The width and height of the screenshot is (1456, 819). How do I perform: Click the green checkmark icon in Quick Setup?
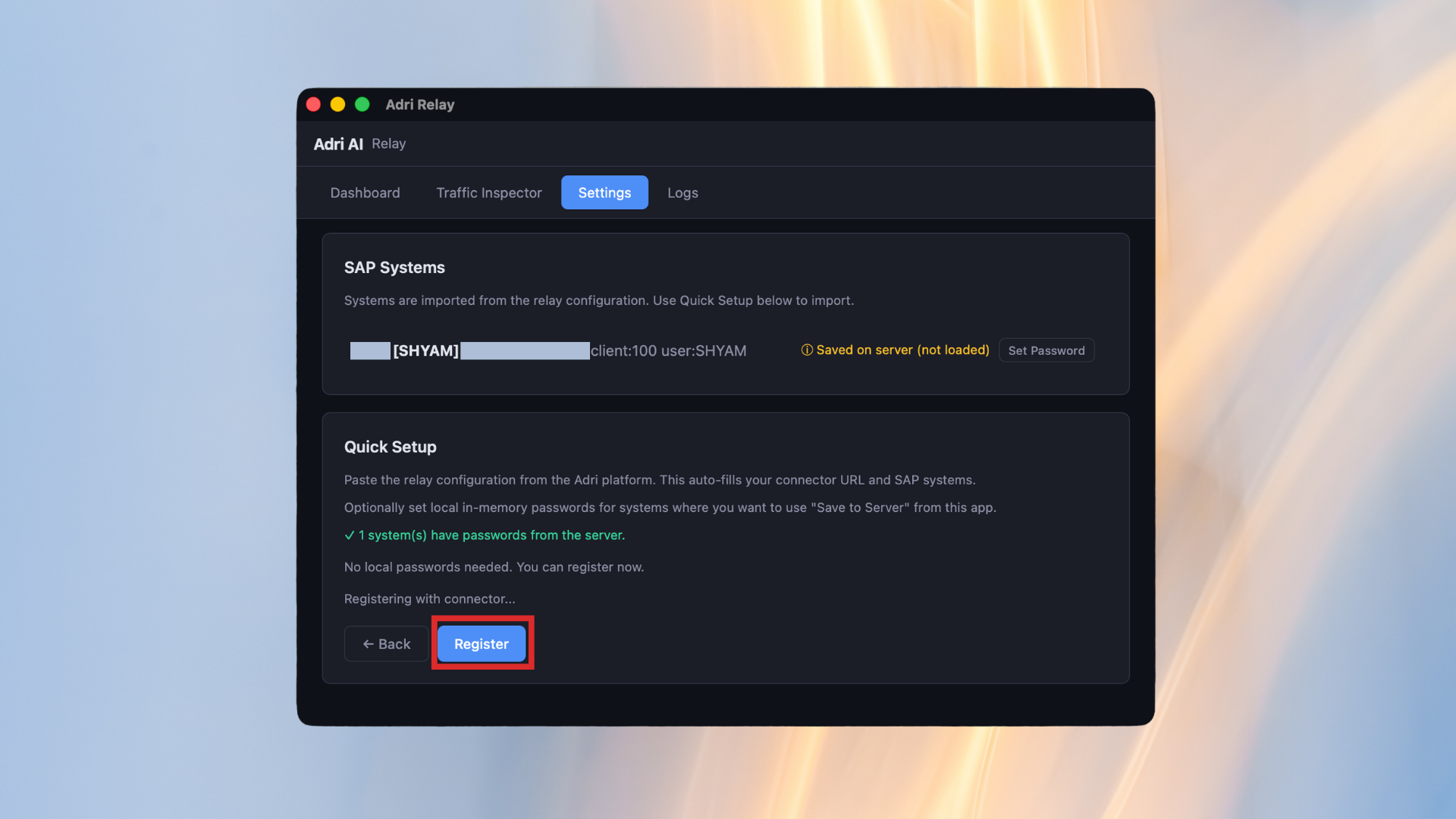350,535
